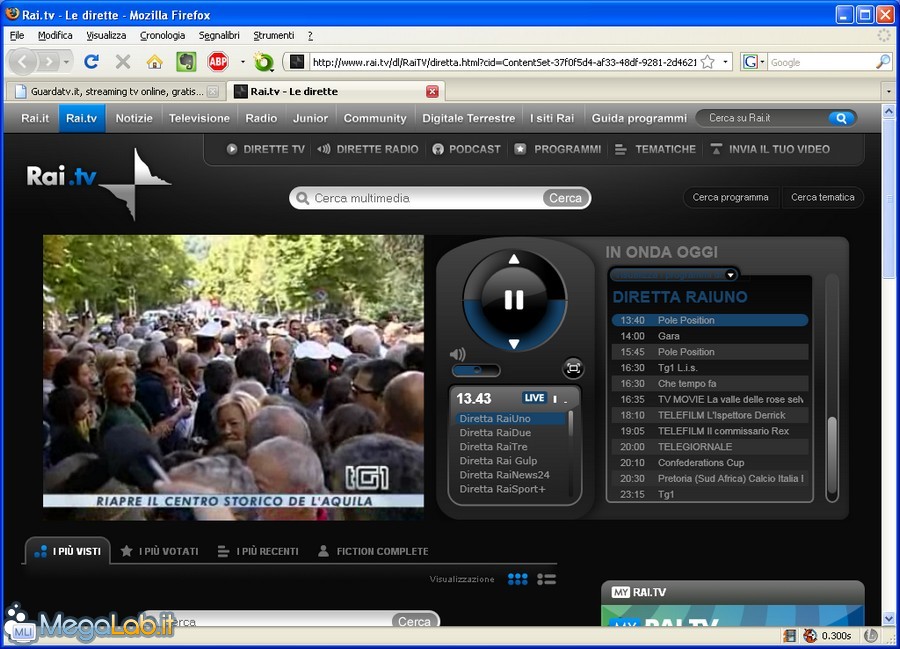
Task: Go to Guida programmi
Action: tap(639, 118)
